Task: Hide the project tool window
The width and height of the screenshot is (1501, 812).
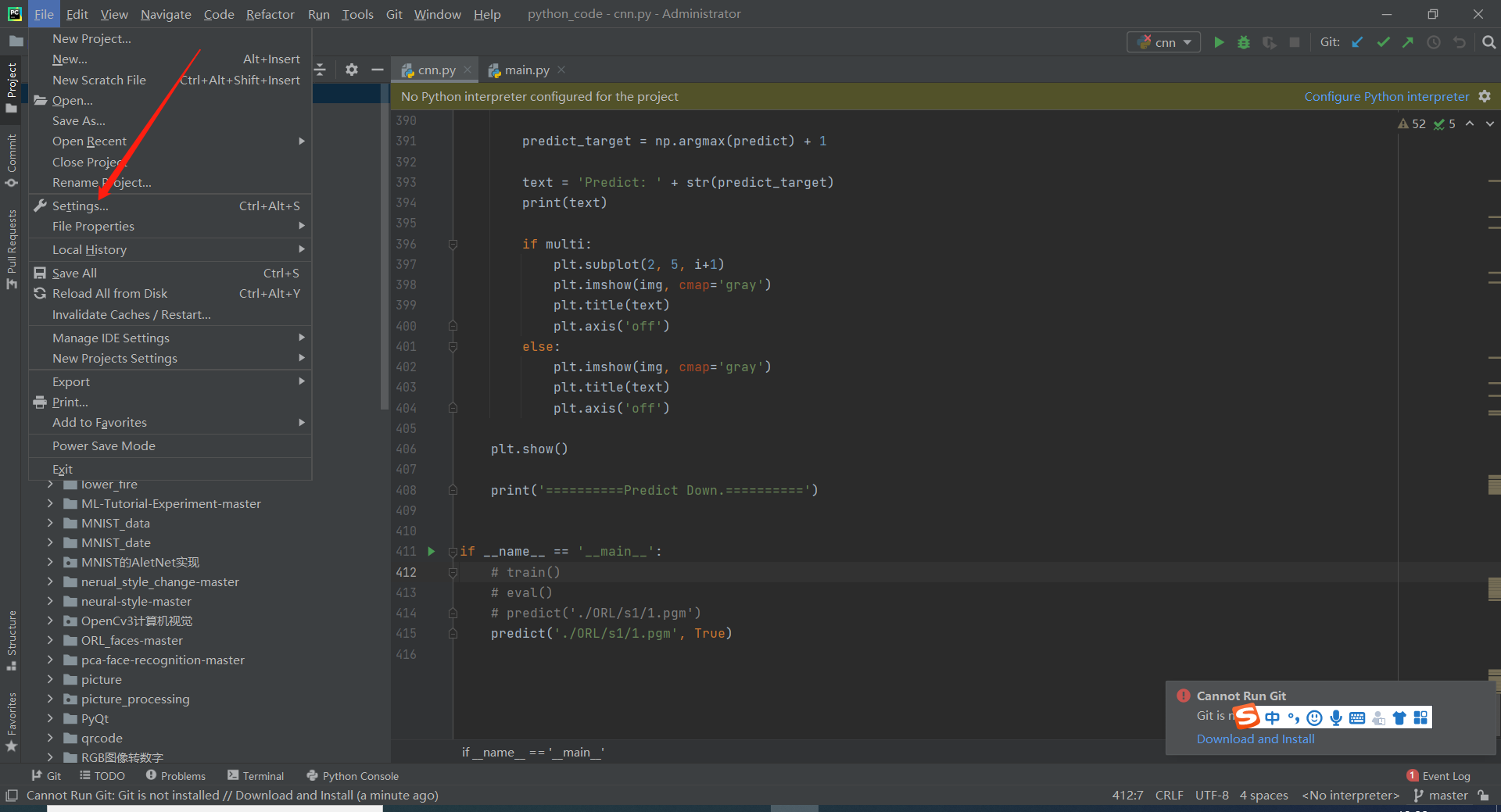Action: pyautogui.click(x=378, y=70)
